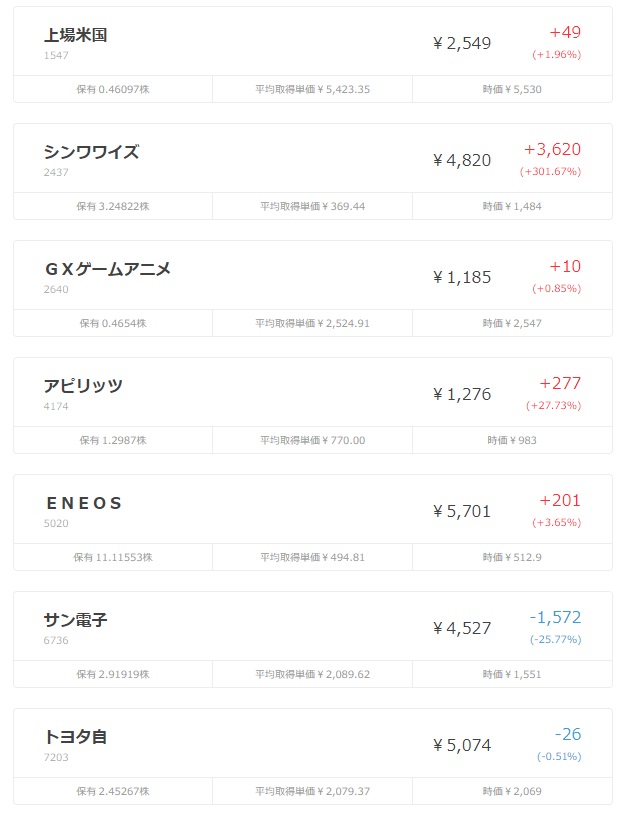Click 保有 0.46097株 holdings cell
The image size is (623, 813).
point(113,89)
